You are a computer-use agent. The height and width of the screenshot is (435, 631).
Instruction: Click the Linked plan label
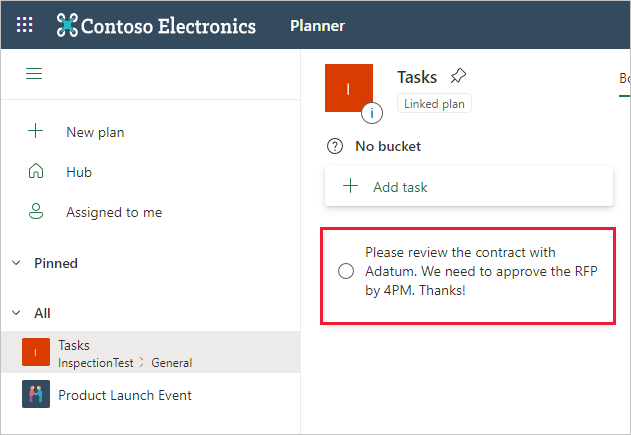coord(434,103)
